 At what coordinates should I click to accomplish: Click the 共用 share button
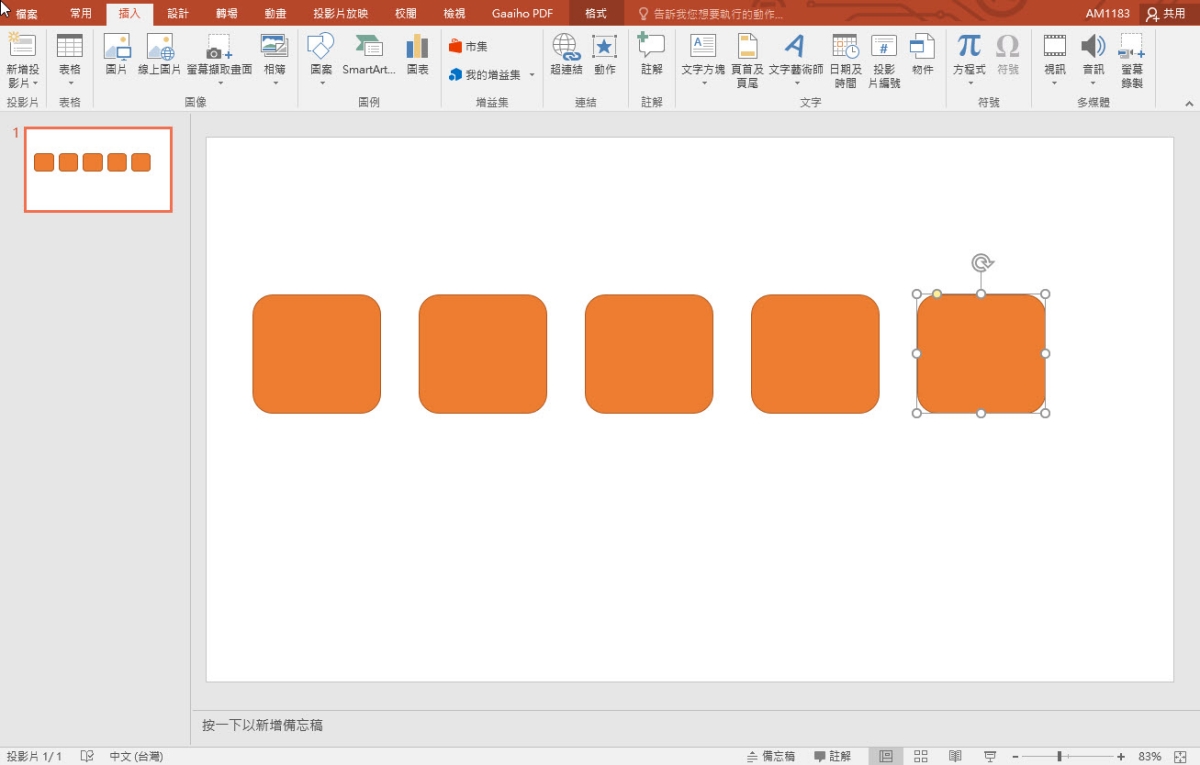click(x=1166, y=13)
